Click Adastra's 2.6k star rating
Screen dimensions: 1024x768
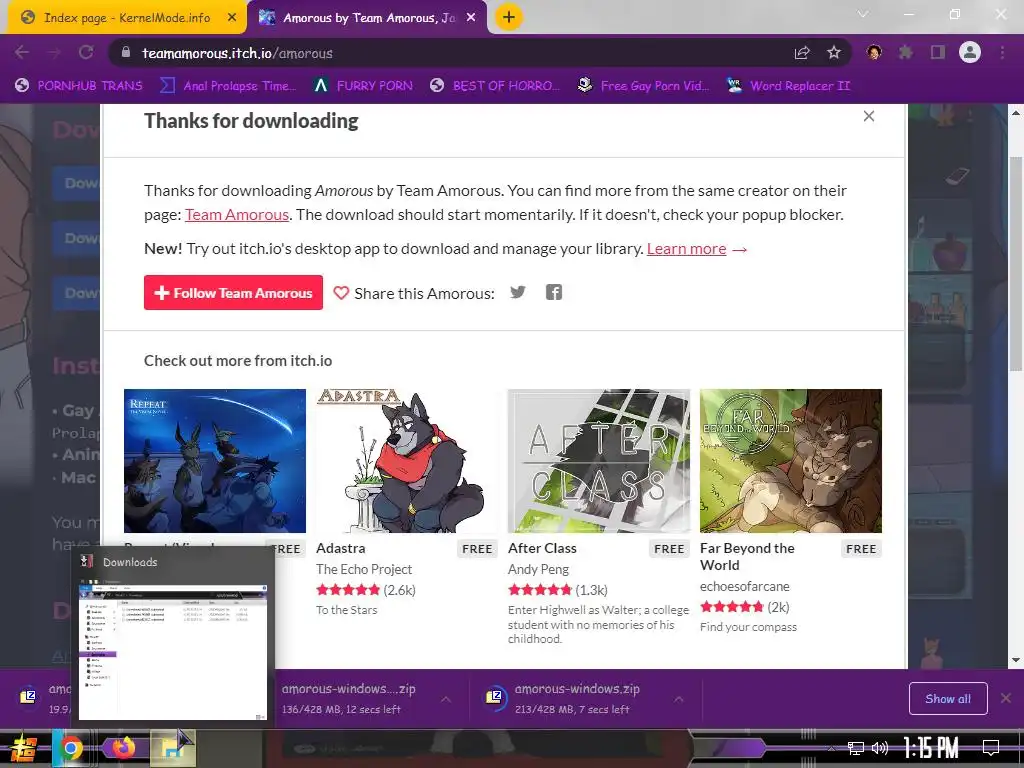(366, 590)
